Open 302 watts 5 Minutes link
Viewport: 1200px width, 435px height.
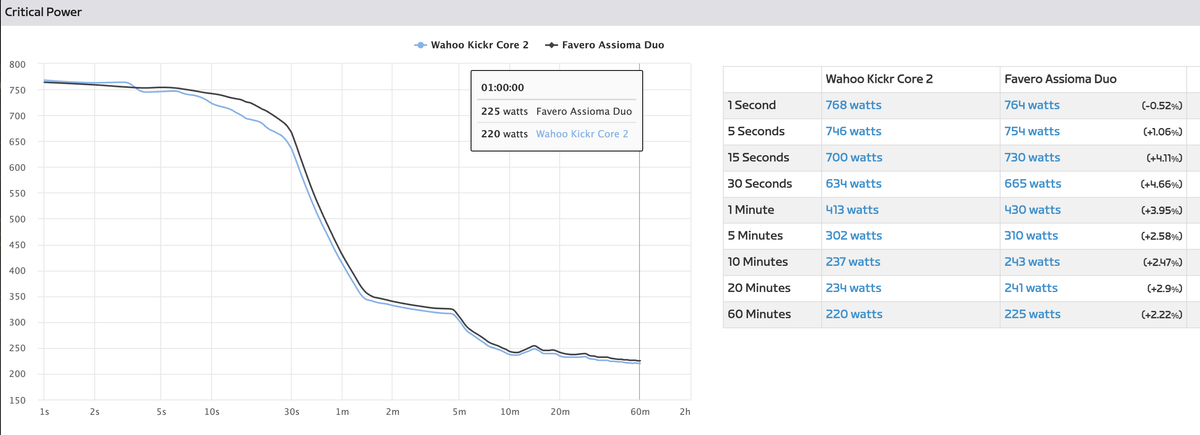pos(854,236)
